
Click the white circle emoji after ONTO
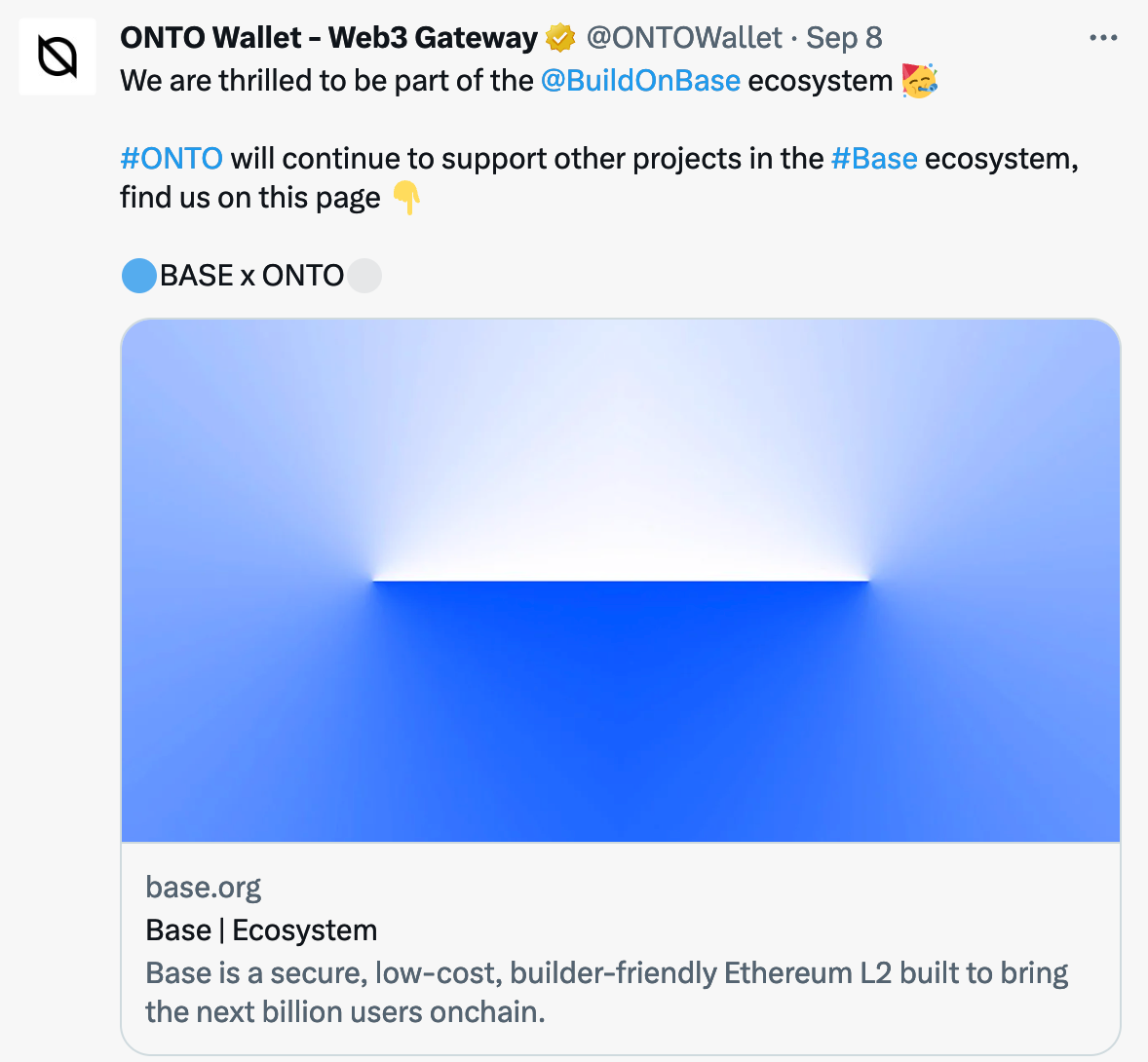[364, 276]
